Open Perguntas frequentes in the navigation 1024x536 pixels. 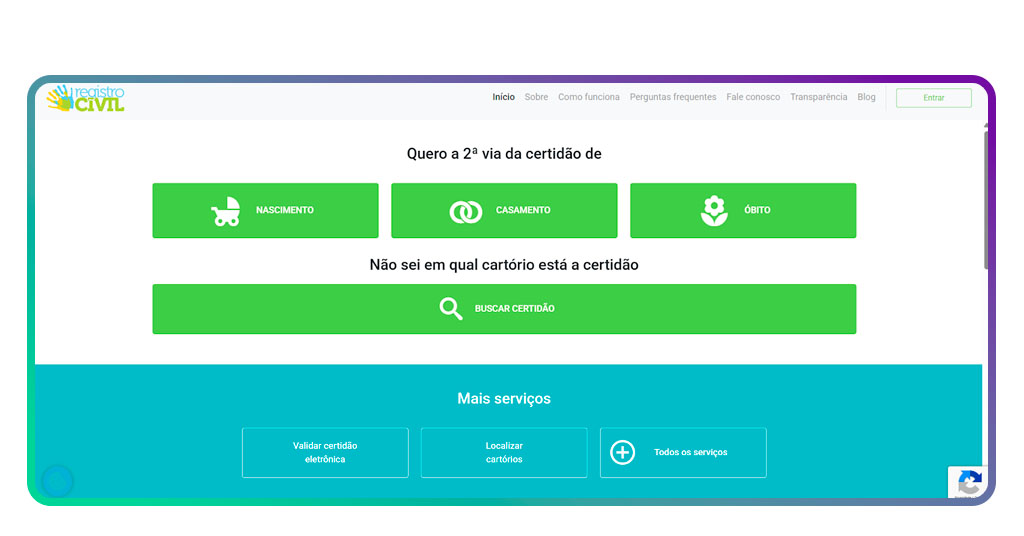pyautogui.click(x=673, y=97)
